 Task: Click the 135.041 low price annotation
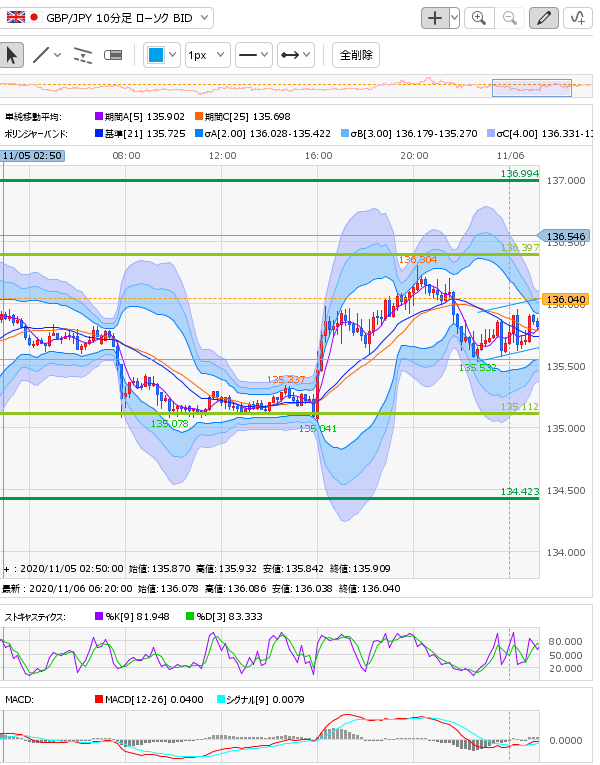pyautogui.click(x=318, y=428)
